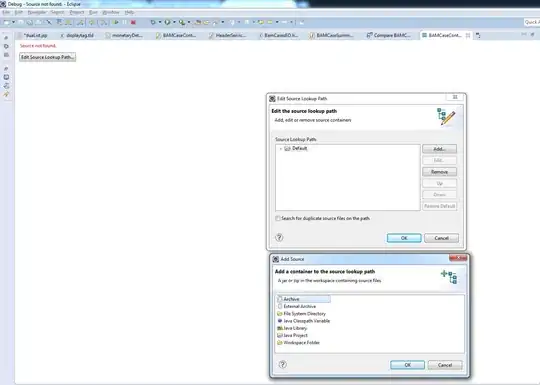Select External Archive container type
This screenshot has width=540, height=385.
click(x=297, y=306)
